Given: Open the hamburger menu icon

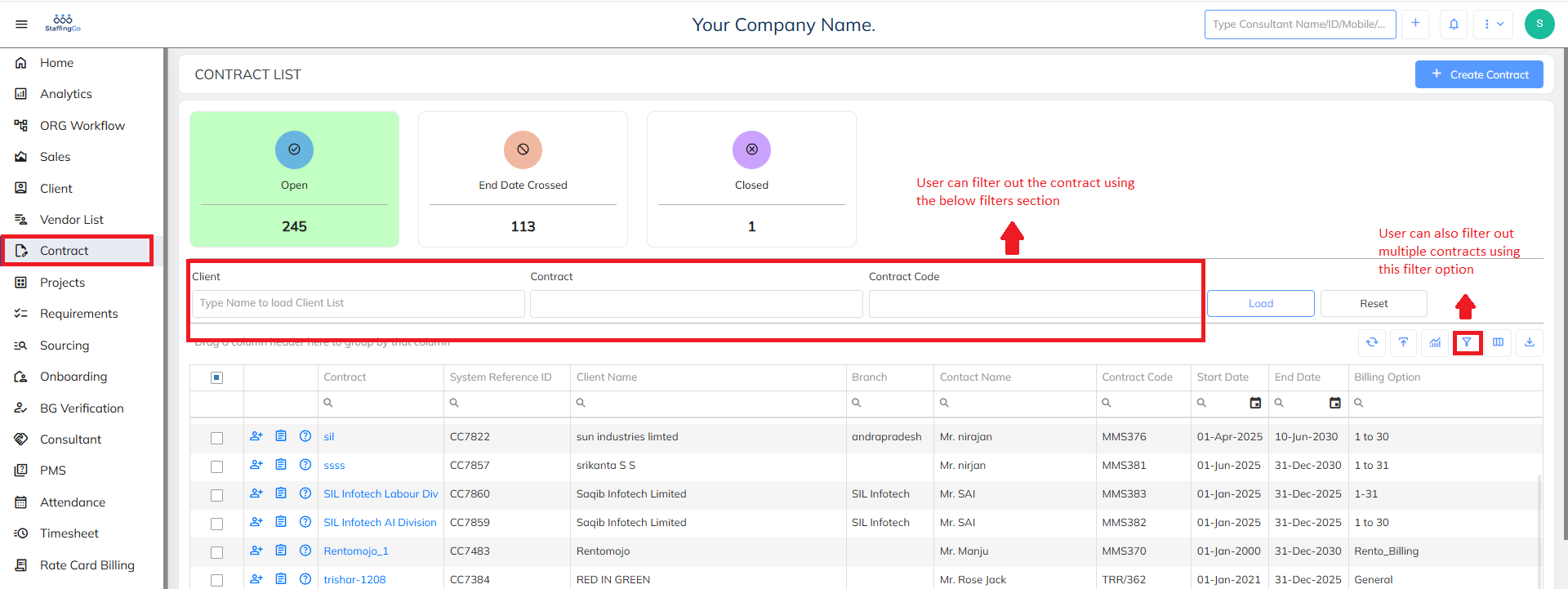Looking at the screenshot, I should pyautogui.click(x=21, y=25).
